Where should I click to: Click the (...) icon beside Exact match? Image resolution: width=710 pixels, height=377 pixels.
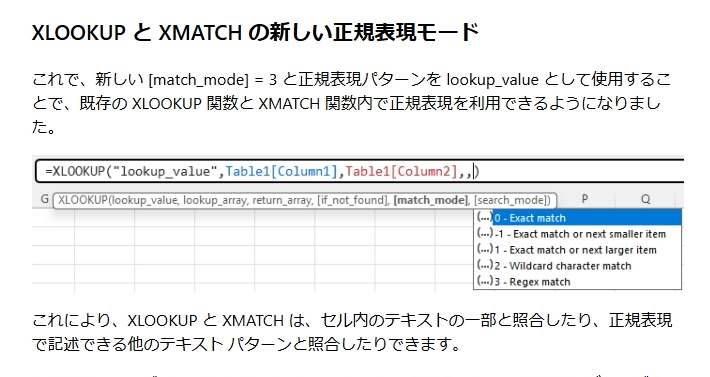(485, 217)
